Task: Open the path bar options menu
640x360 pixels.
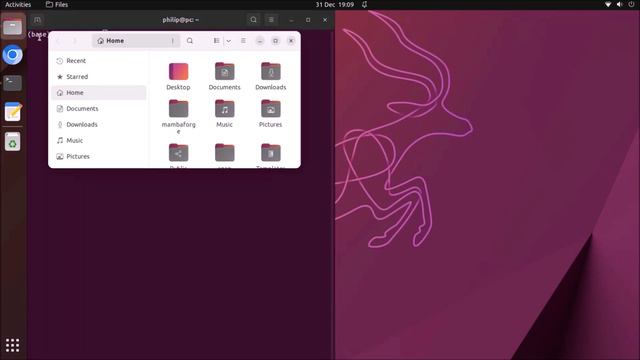Action: coord(173,41)
